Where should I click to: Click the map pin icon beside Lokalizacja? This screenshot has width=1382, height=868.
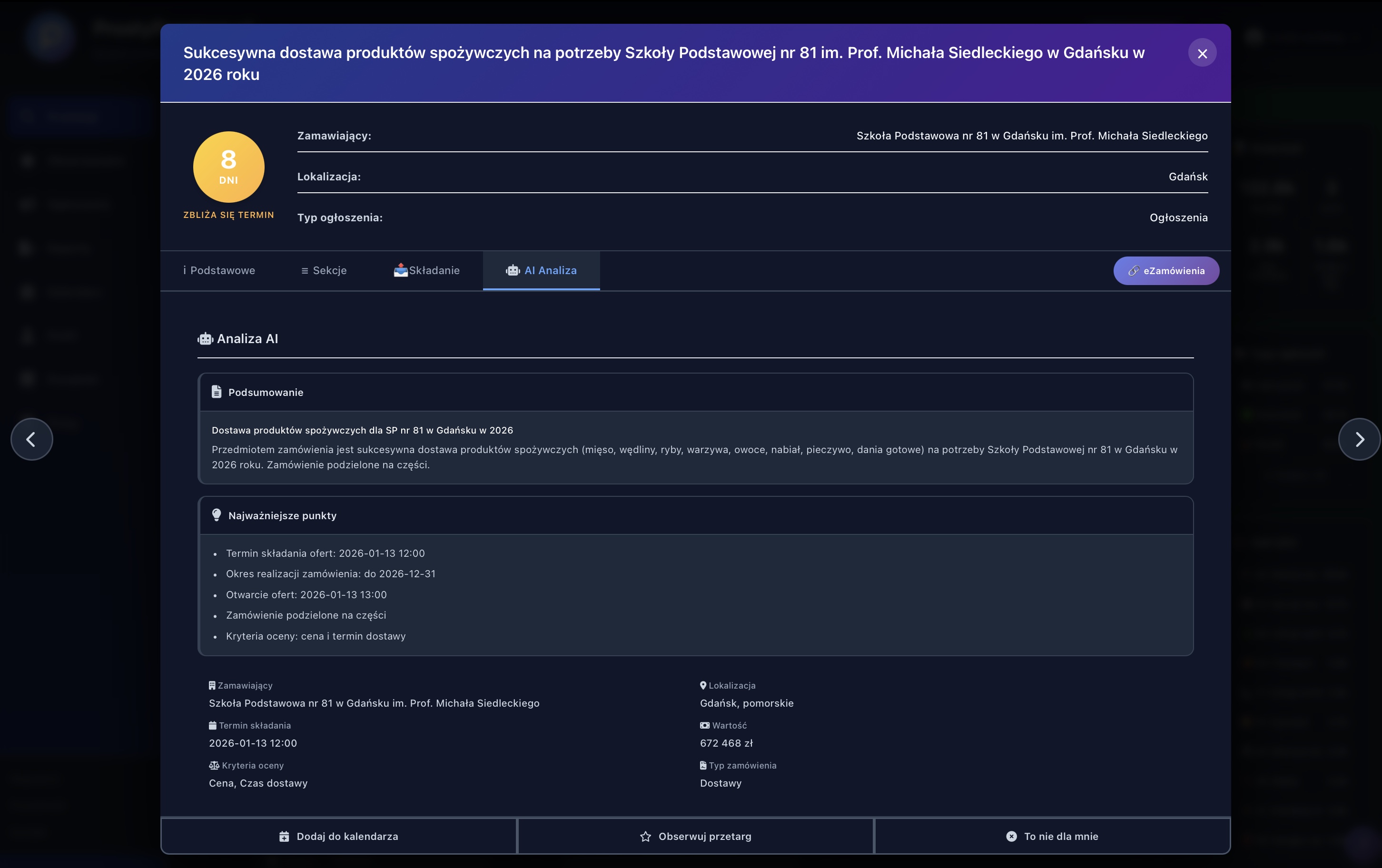coord(703,685)
